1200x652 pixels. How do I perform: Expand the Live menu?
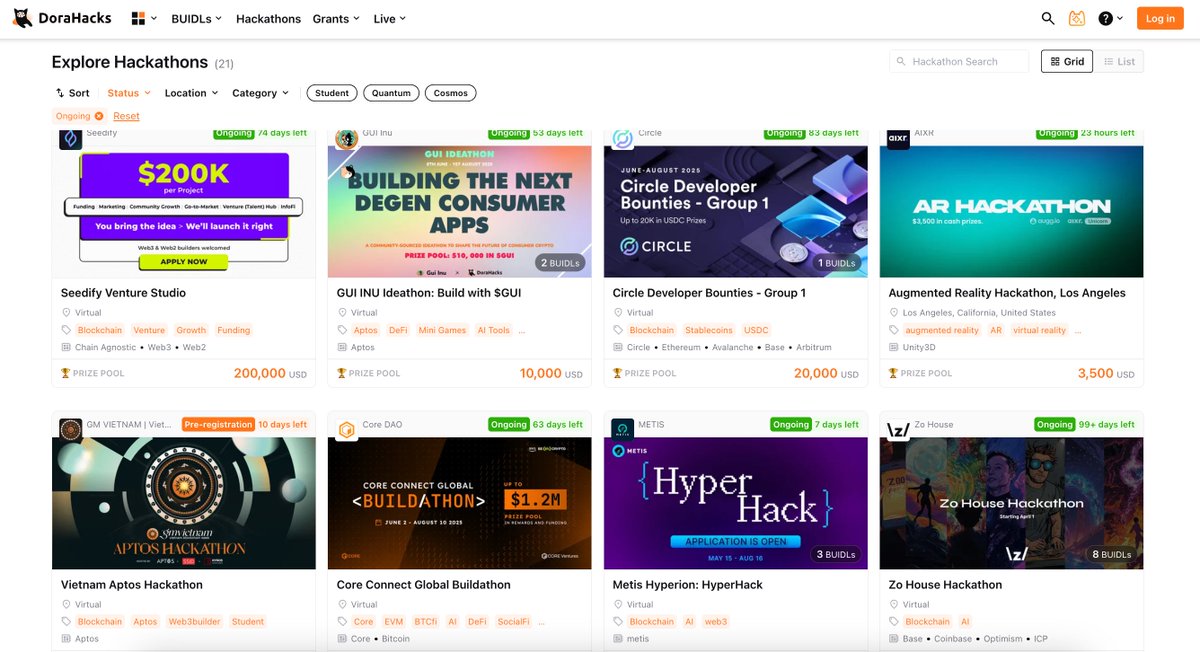coord(389,18)
